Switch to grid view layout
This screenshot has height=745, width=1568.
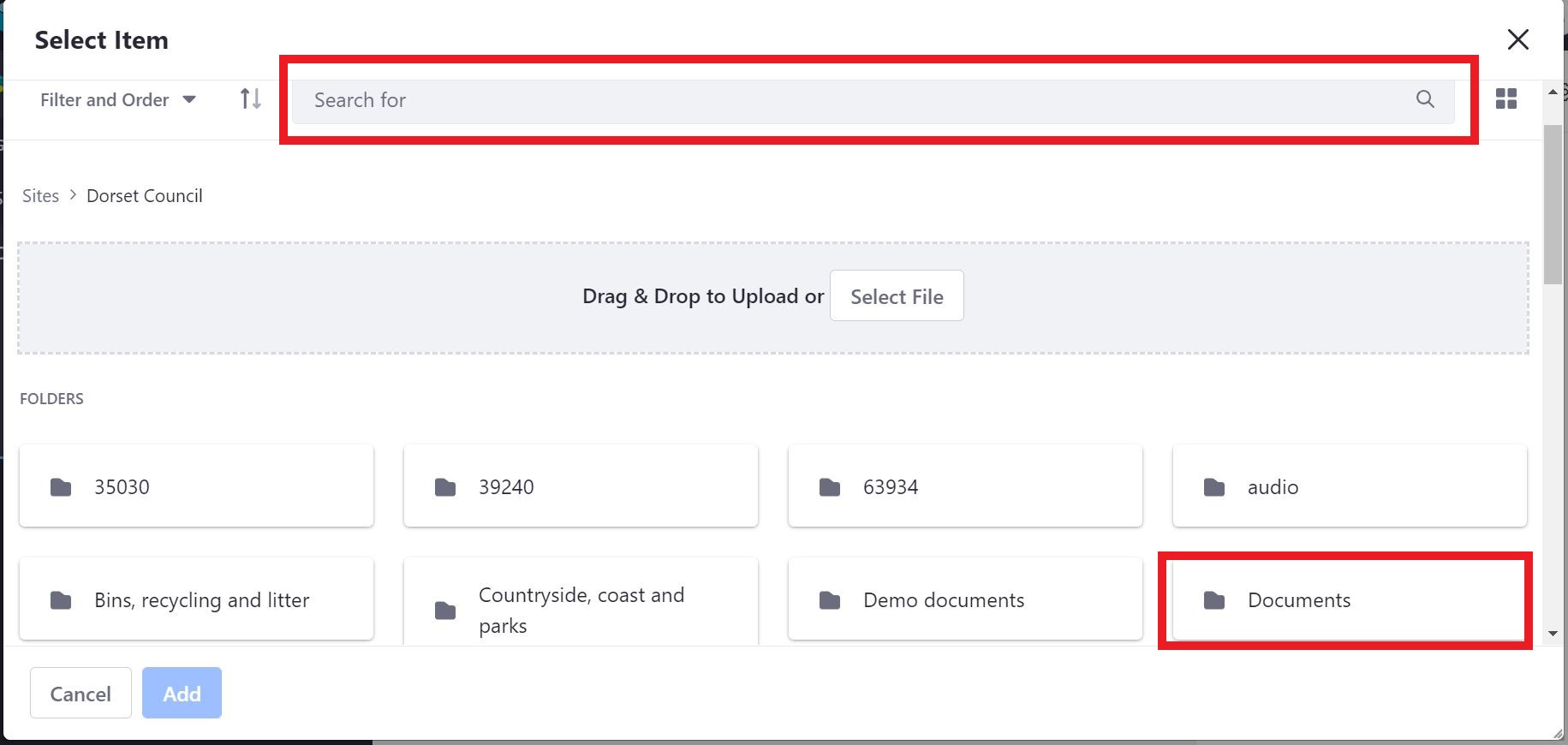coord(1505,98)
